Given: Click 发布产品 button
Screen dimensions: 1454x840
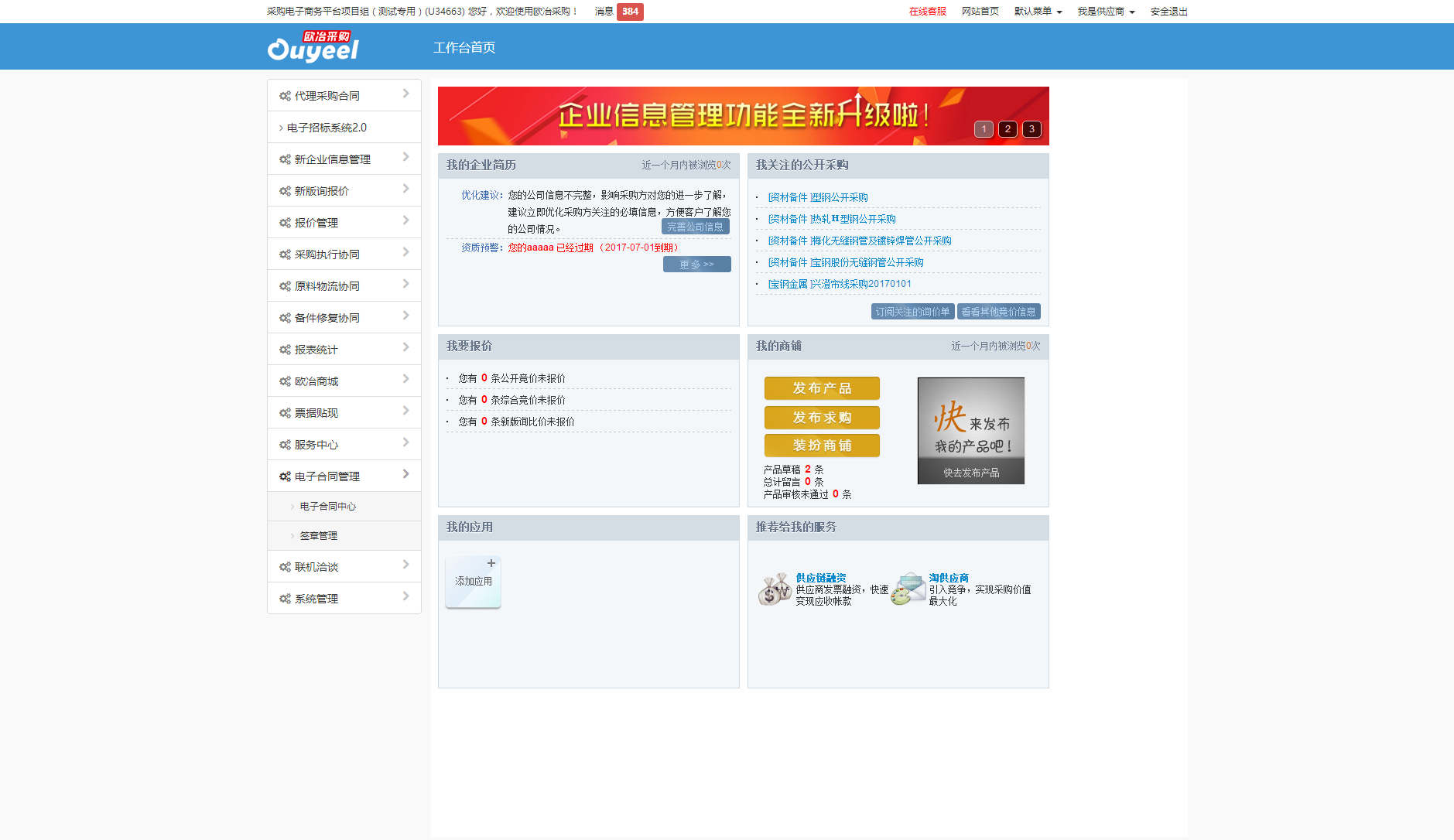Looking at the screenshot, I should point(822,388).
